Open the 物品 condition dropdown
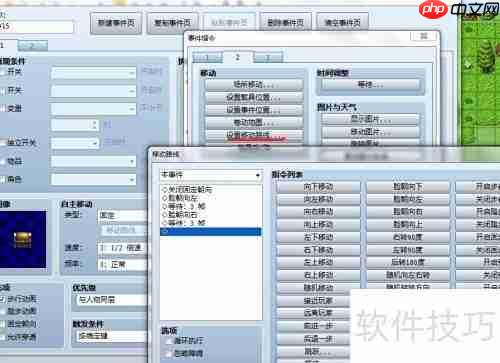The width and height of the screenshot is (500, 363). [94, 162]
